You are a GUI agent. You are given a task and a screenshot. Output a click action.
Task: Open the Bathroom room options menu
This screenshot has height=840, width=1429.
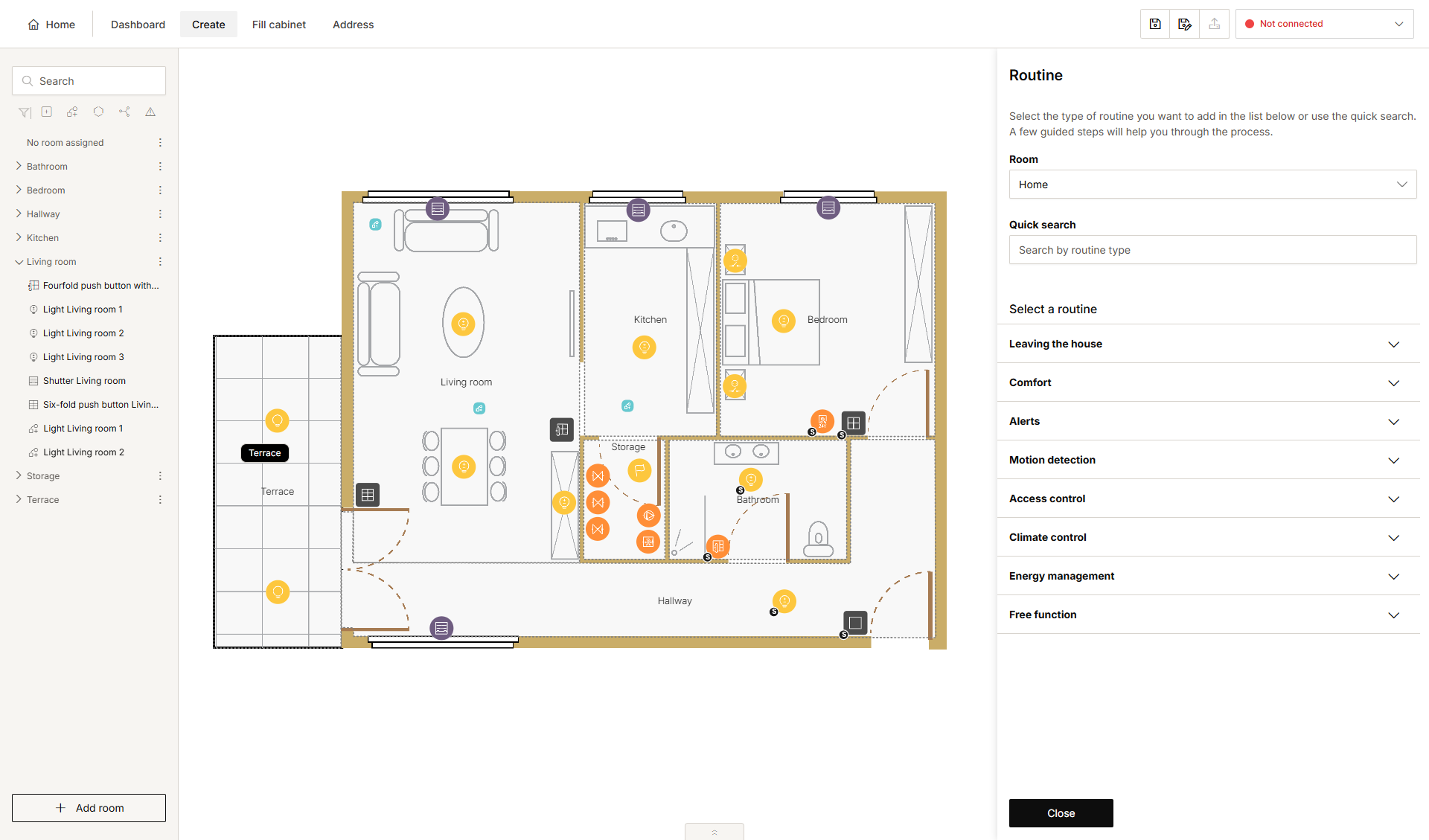click(160, 167)
